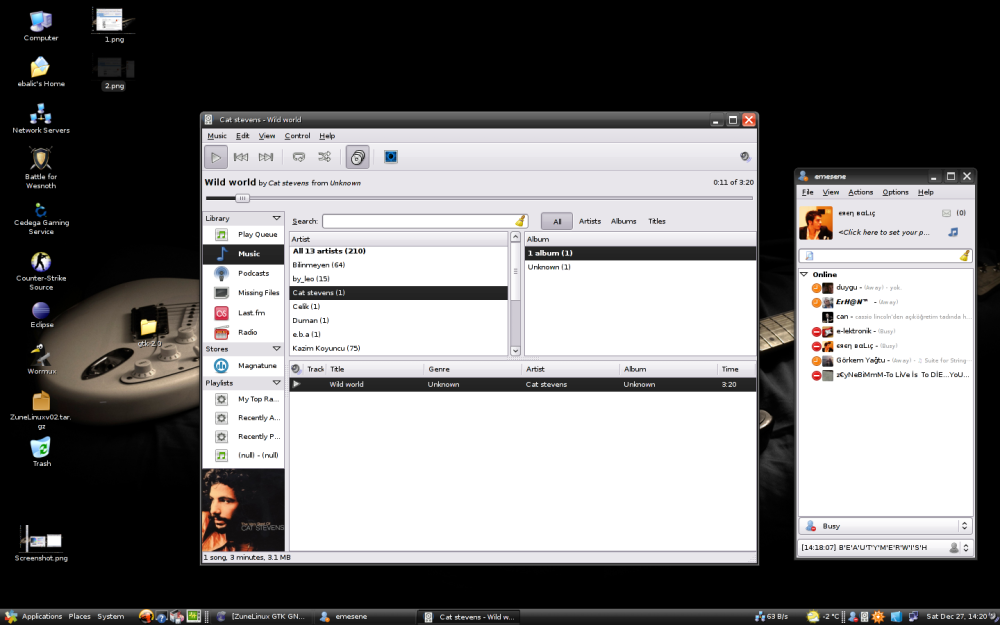
Task: Collapse the Online contacts group
Action: click(804, 274)
